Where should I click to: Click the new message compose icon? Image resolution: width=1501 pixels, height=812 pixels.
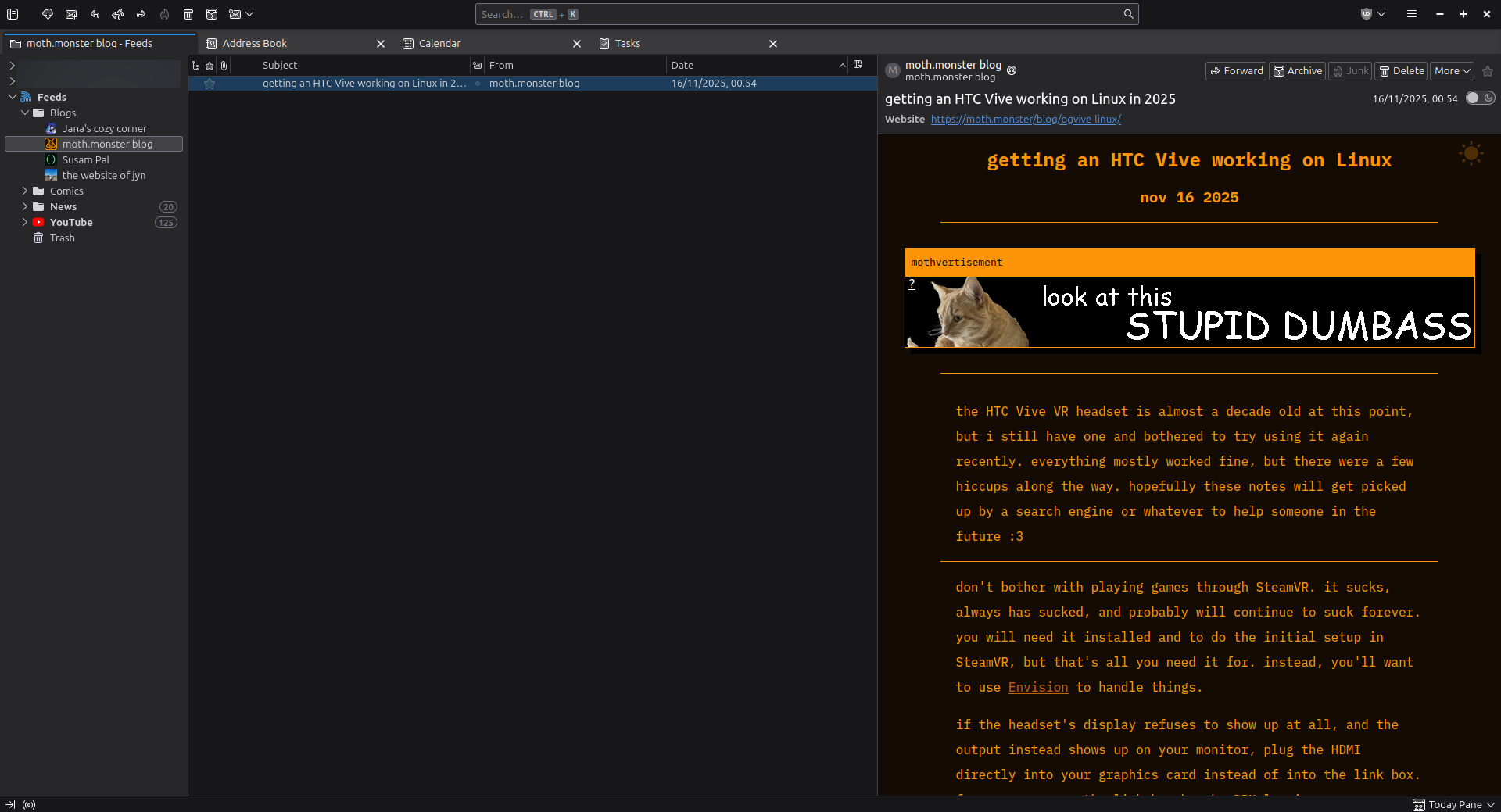(x=71, y=14)
